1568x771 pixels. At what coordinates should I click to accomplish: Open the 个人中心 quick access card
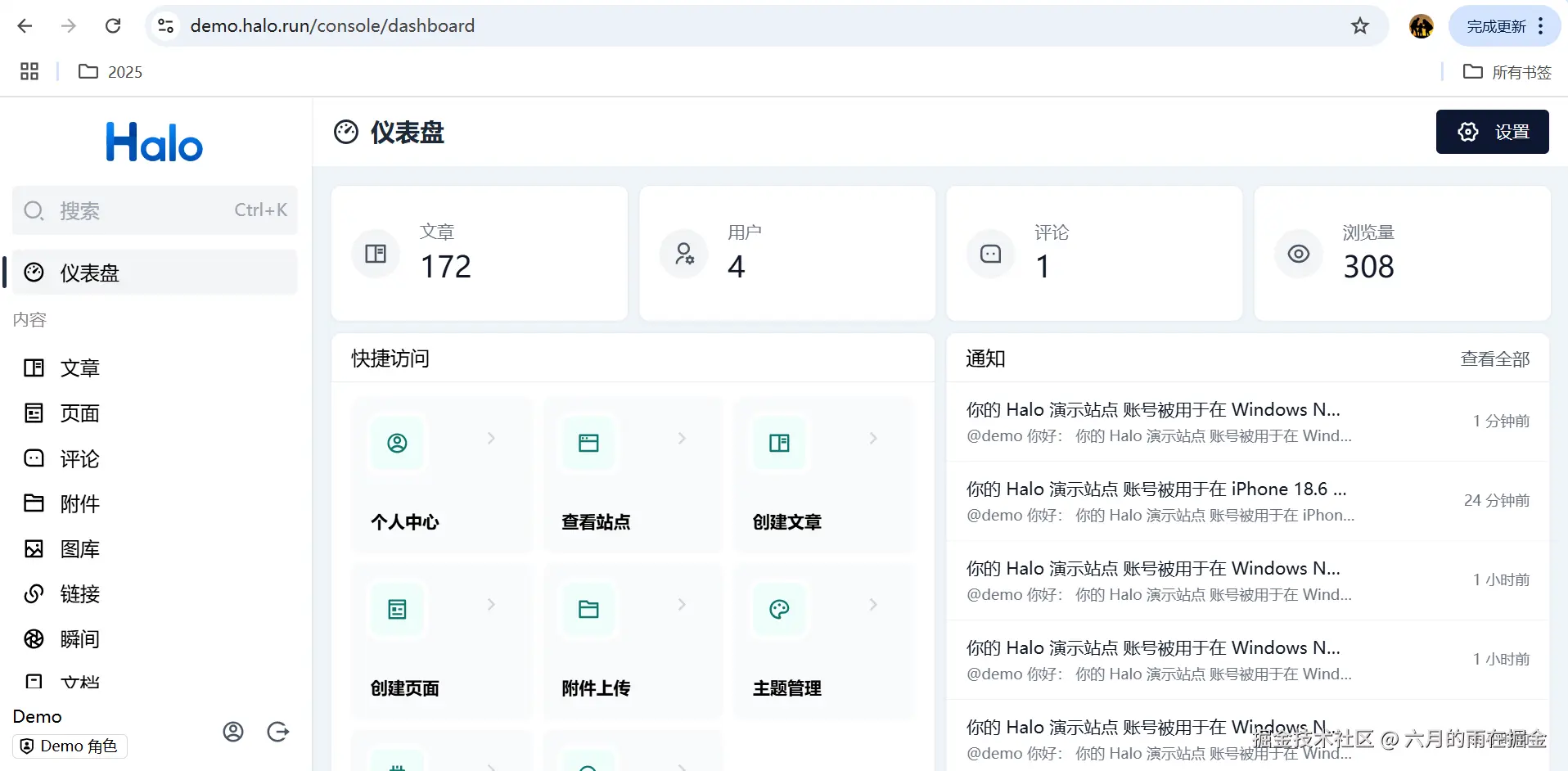click(442, 475)
